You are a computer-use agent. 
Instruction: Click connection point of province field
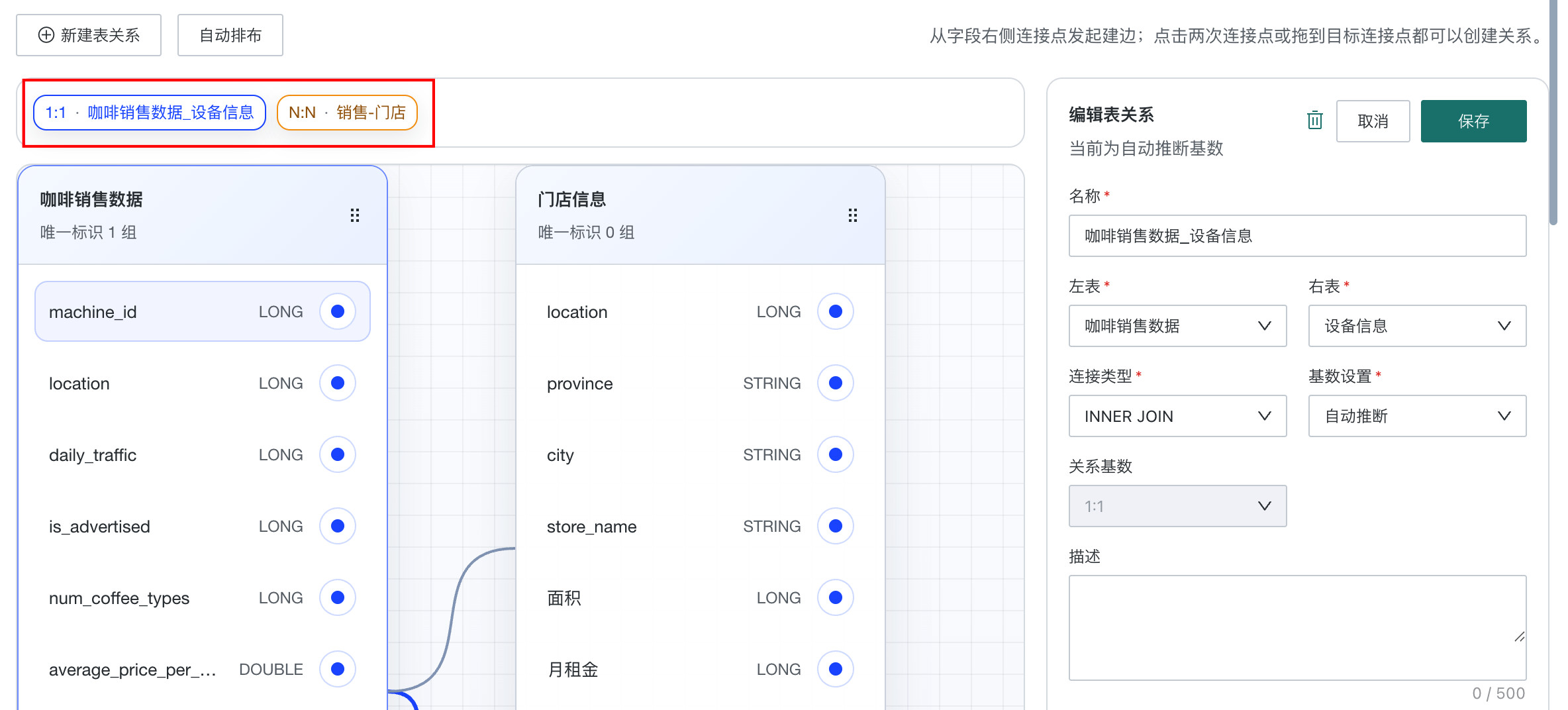pyautogui.click(x=836, y=383)
